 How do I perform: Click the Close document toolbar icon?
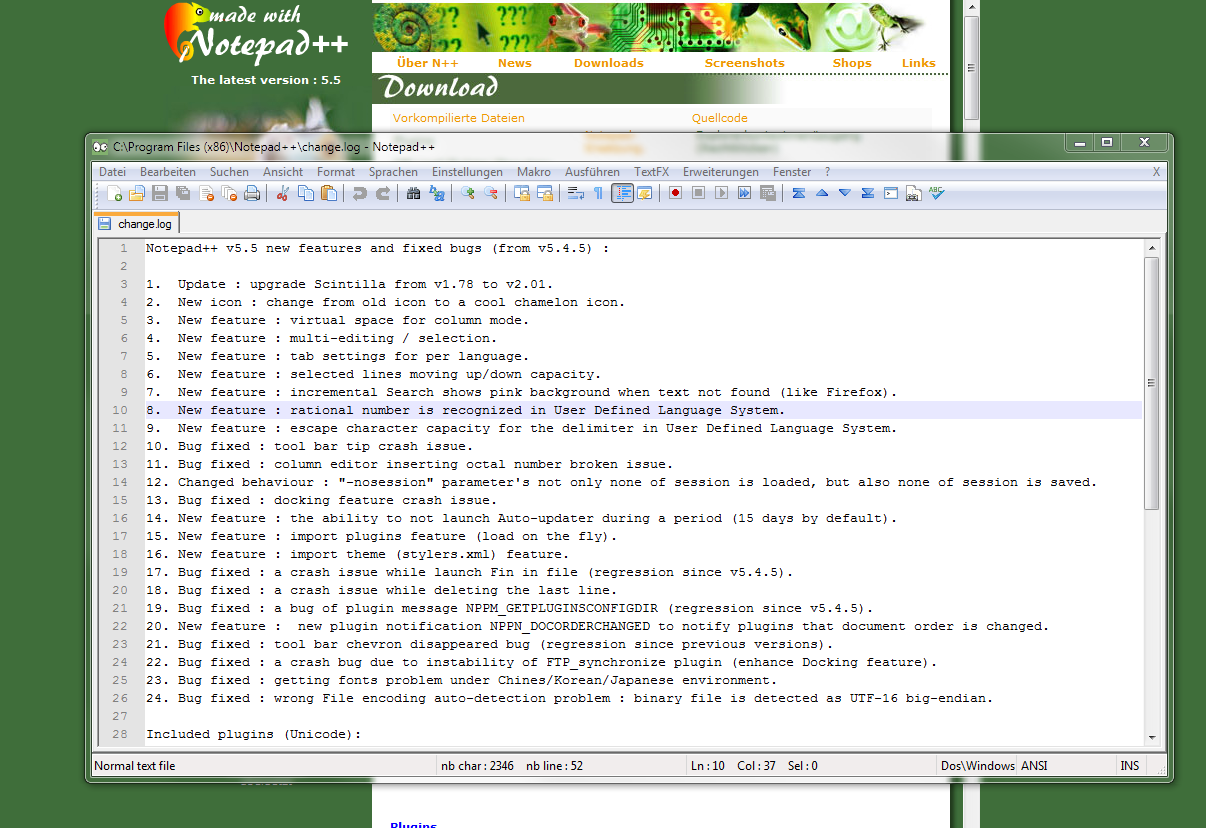[206, 193]
